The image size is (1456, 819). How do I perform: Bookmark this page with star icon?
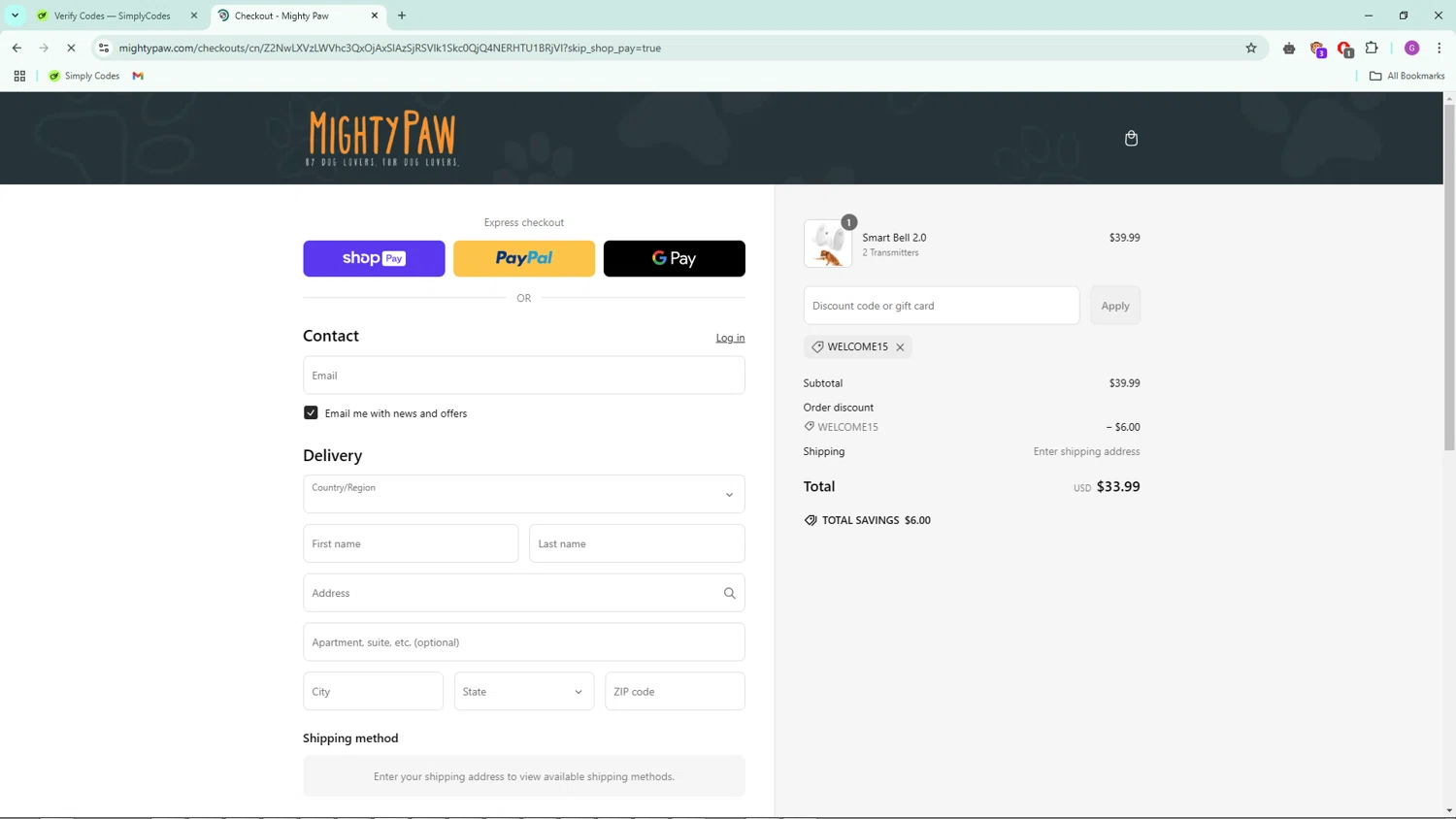[x=1251, y=48]
